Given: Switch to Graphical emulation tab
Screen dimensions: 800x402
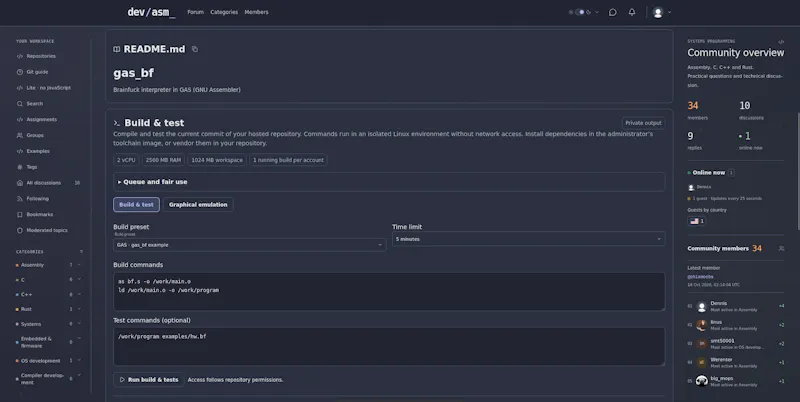Looking at the screenshot, I should (x=198, y=205).
